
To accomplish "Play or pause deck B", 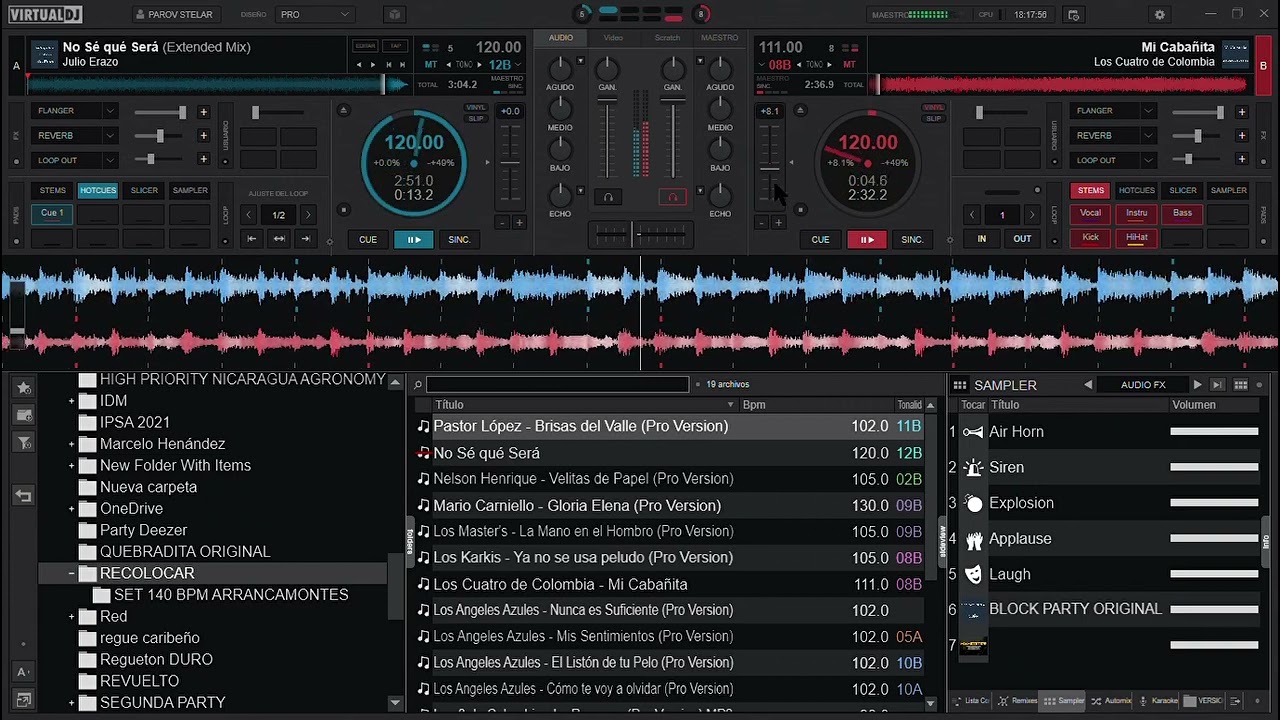I will coord(867,240).
